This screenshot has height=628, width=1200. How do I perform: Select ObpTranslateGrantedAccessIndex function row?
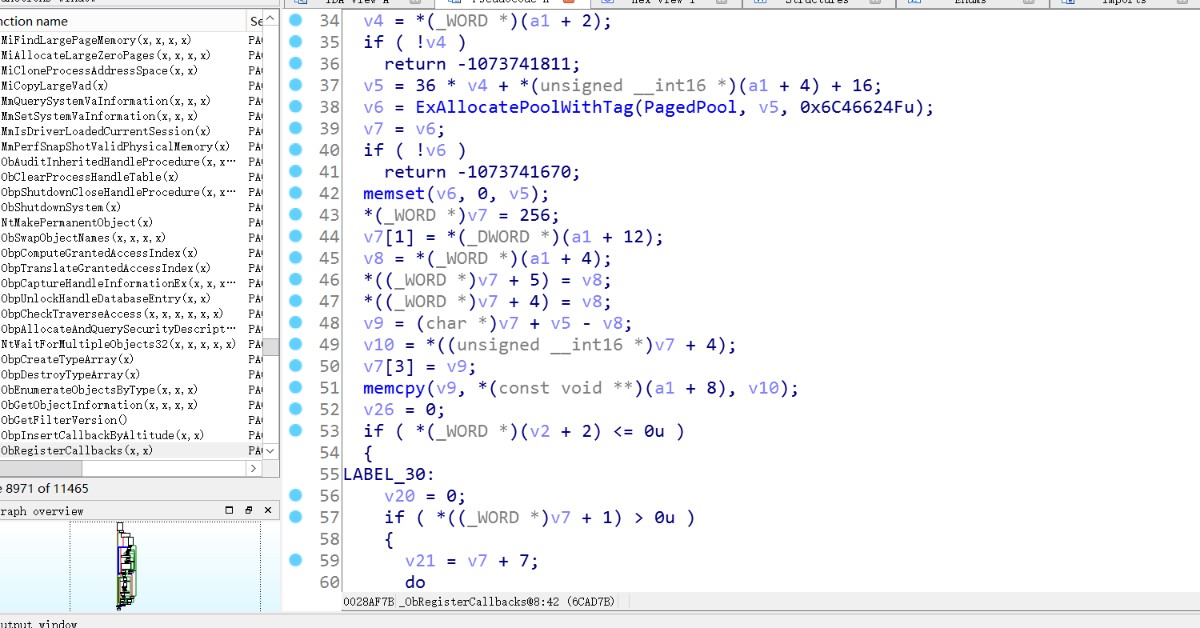pos(132,268)
